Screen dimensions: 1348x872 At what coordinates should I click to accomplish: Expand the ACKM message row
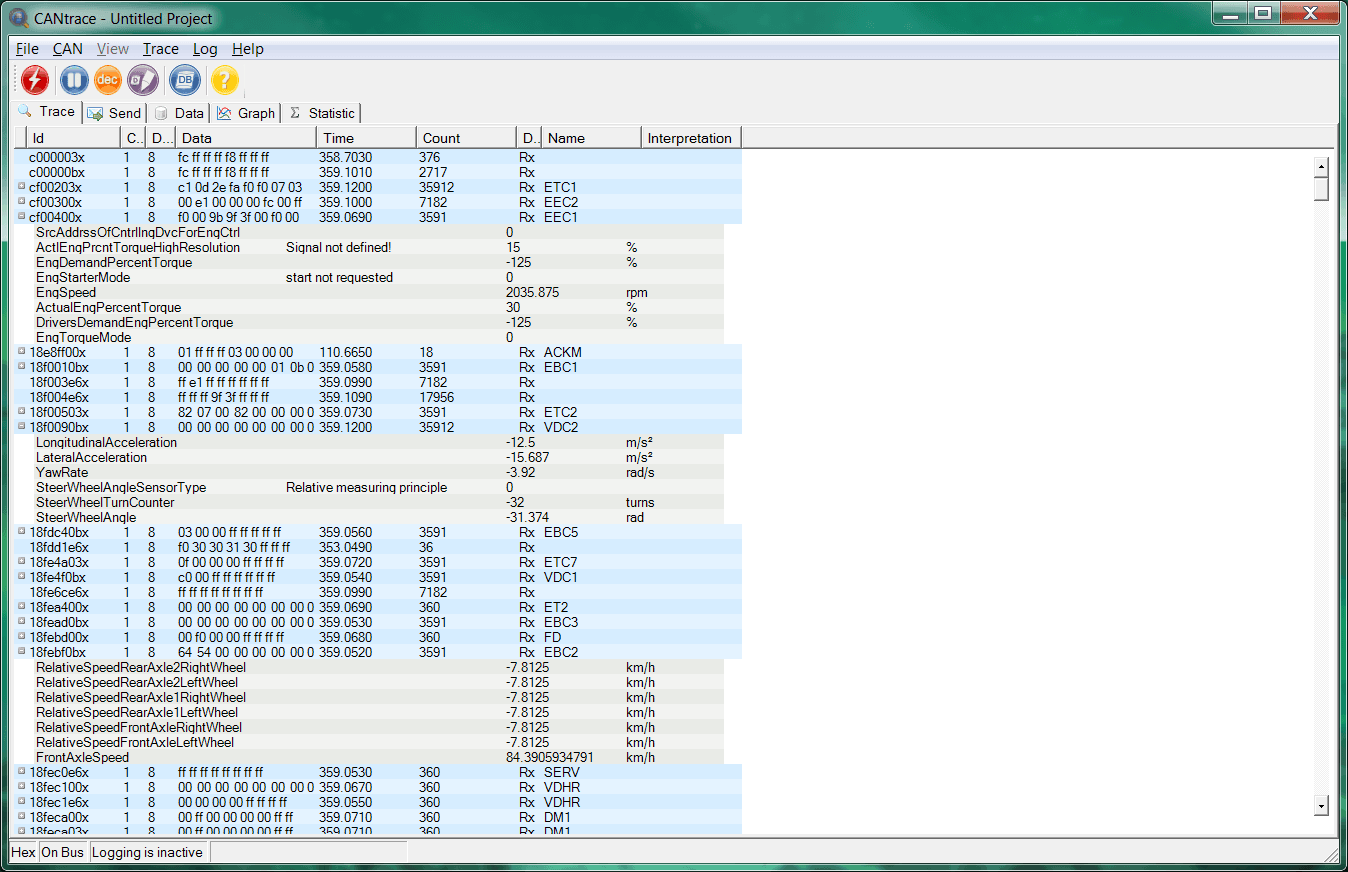tap(22, 352)
